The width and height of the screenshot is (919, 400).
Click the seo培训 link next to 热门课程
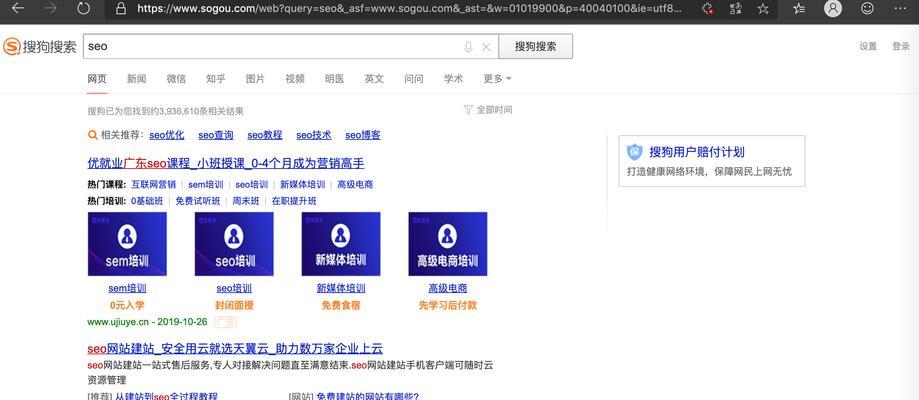coord(251,184)
